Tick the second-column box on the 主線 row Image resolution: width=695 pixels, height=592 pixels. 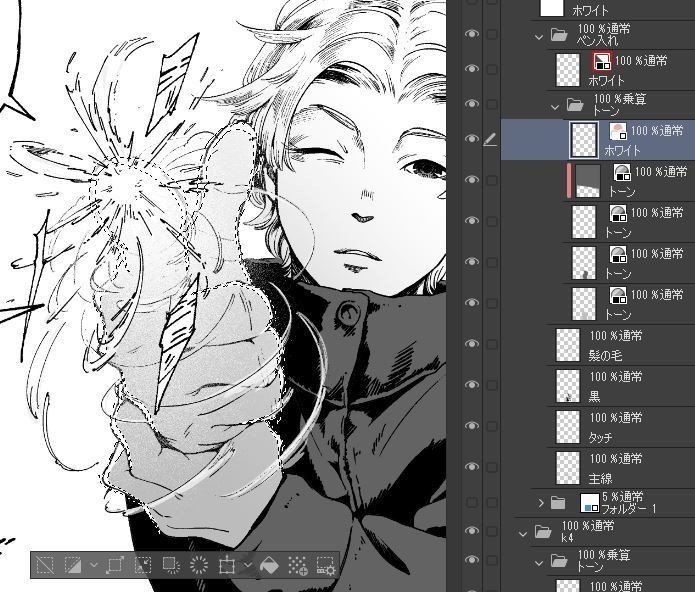(x=492, y=467)
